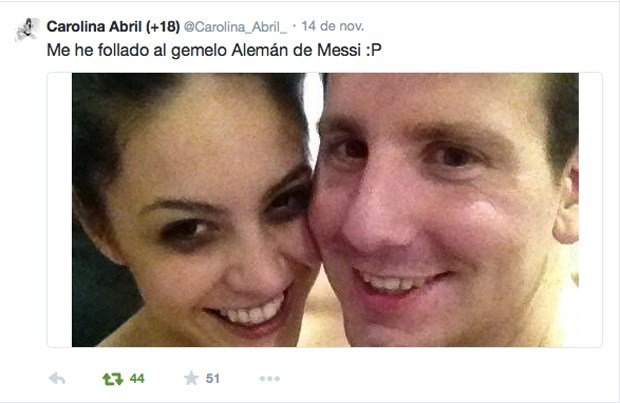The width and height of the screenshot is (620, 403).
Task: Open the three-dot more options menu
Action: click(270, 378)
